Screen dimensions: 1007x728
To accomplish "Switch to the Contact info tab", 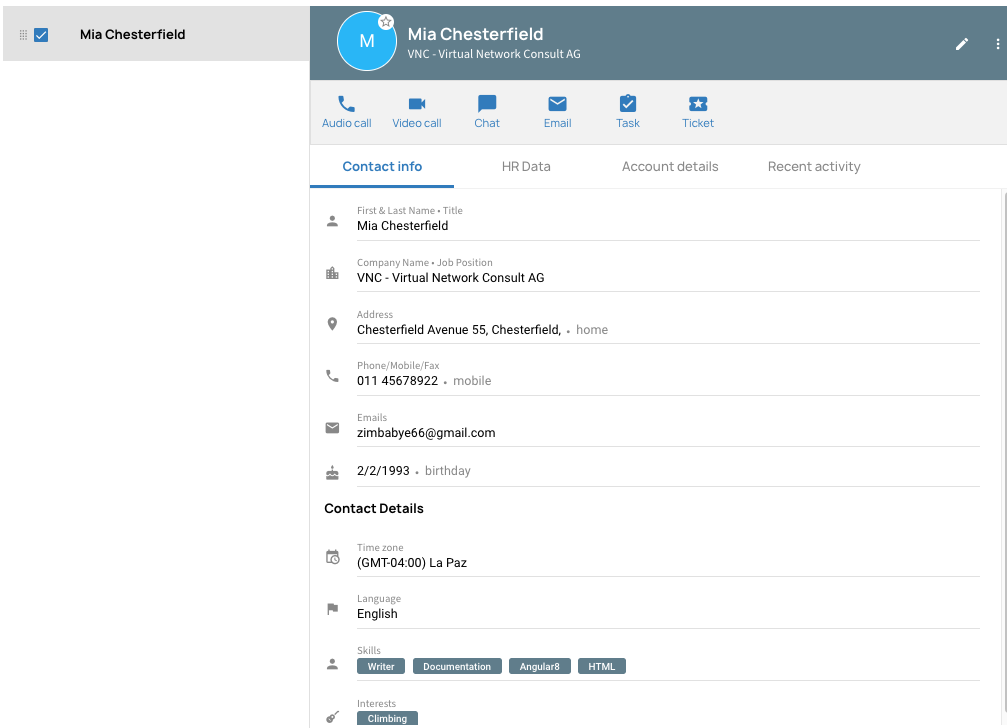I will [382, 166].
